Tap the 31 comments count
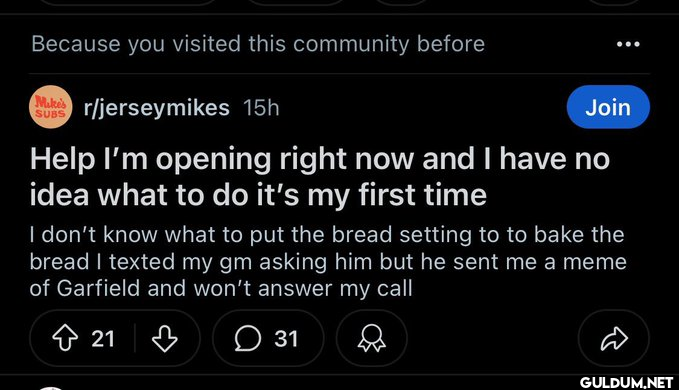679x390 pixels. click(286, 338)
